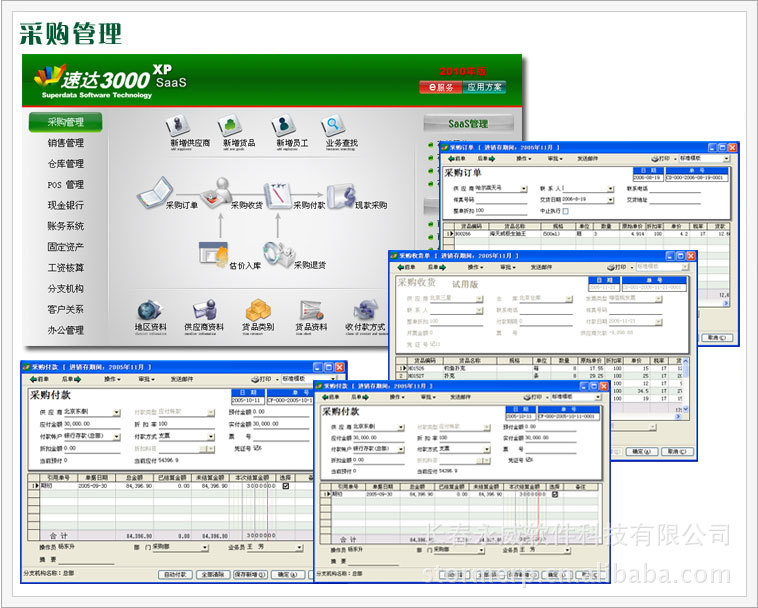
Task: Click 自动付款 button in left 采购付款 window
Action: [x=175, y=575]
